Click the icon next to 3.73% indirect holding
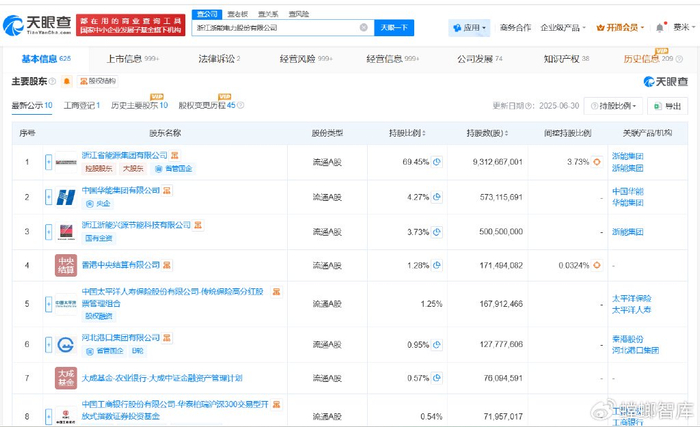The height and width of the screenshot is (427, 700). pyautogui.click(x=597, y=160)
